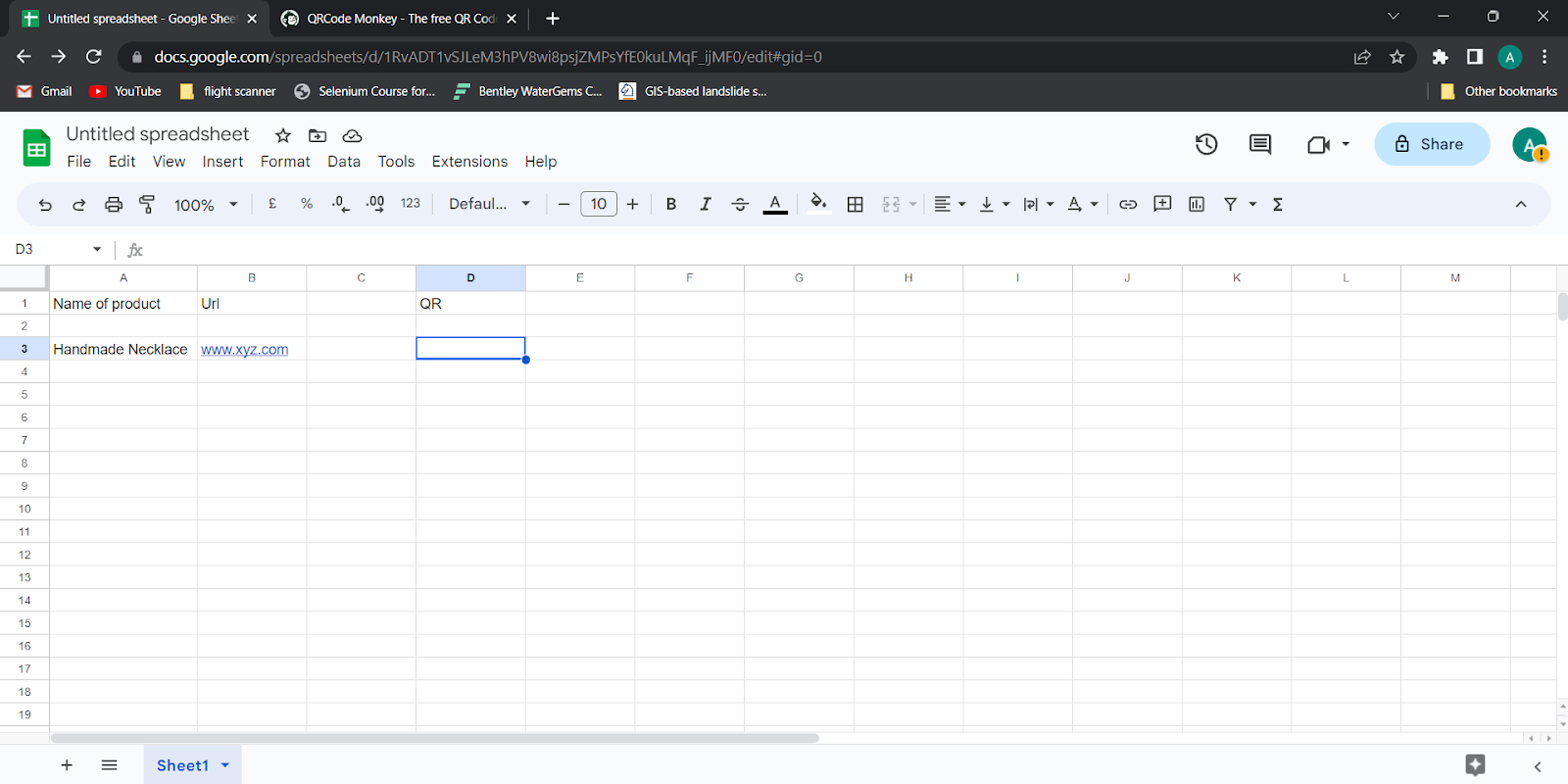This screenshot has width=1568, height=784.
Task: Open the zoom 100% dropdown
Action: click(x=206, y=205)
